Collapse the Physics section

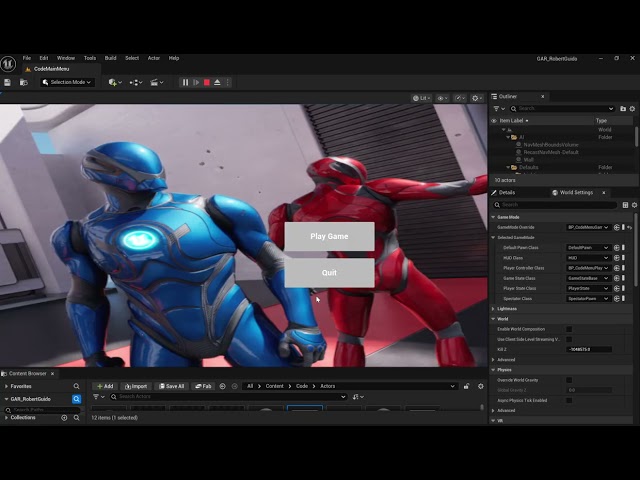493,370
